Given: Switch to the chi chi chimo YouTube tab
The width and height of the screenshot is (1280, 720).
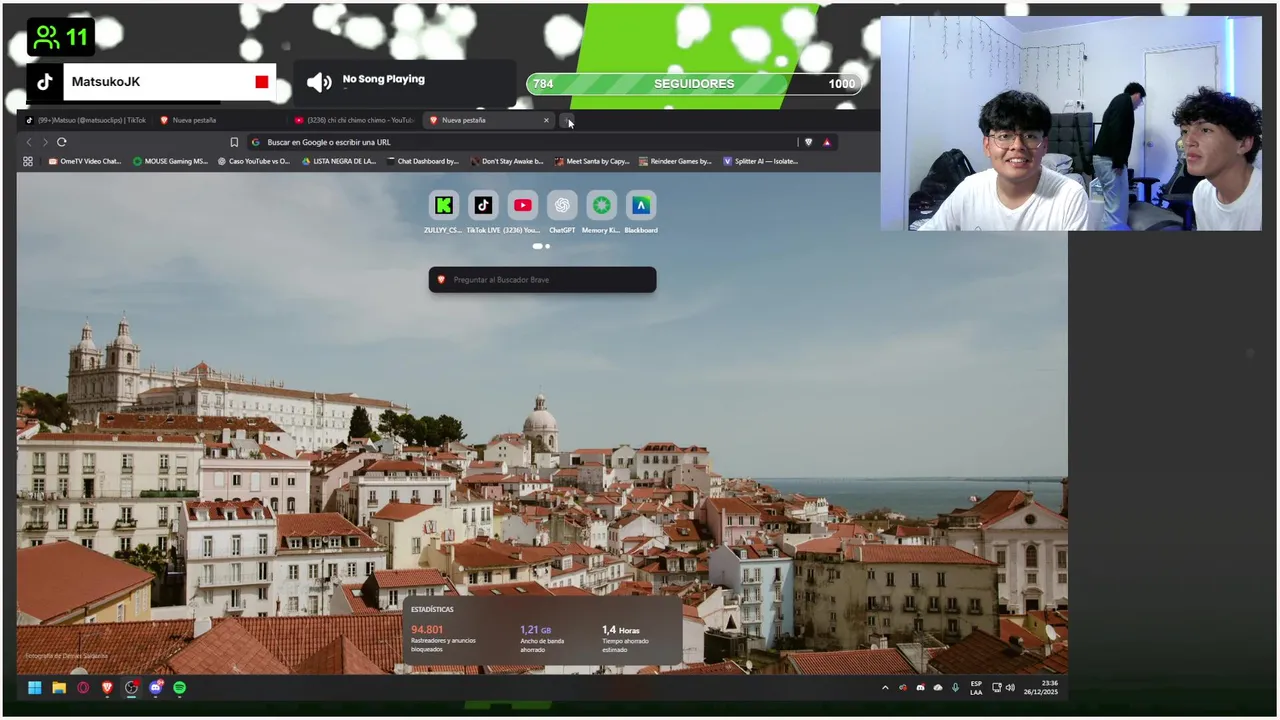Looking at the screenshot, I should point(354,120).
